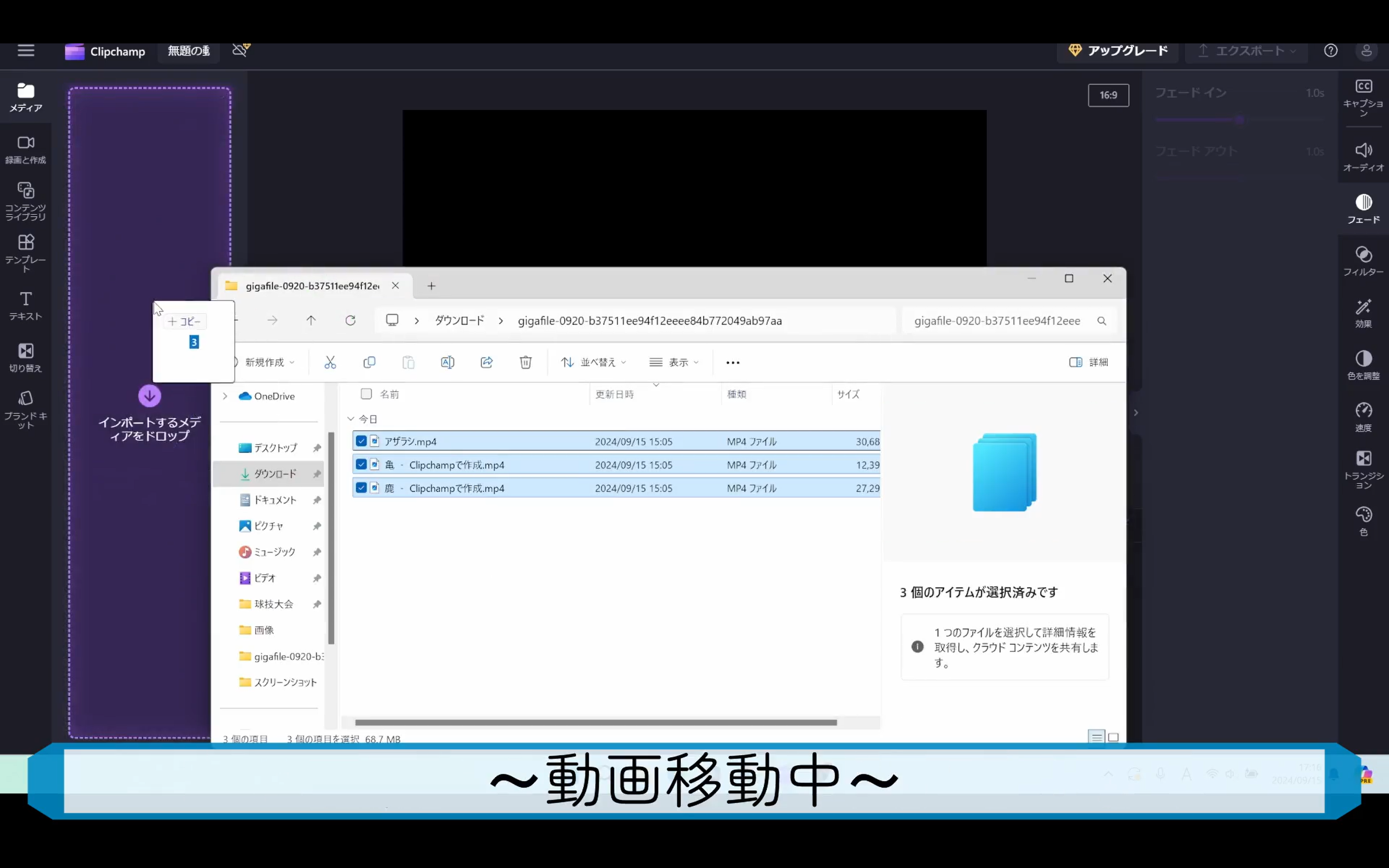Uncheck the アザラシ.mp4 file checkbox
The height and width of the screenshot is (868, 1389).
tap(361, 441)
